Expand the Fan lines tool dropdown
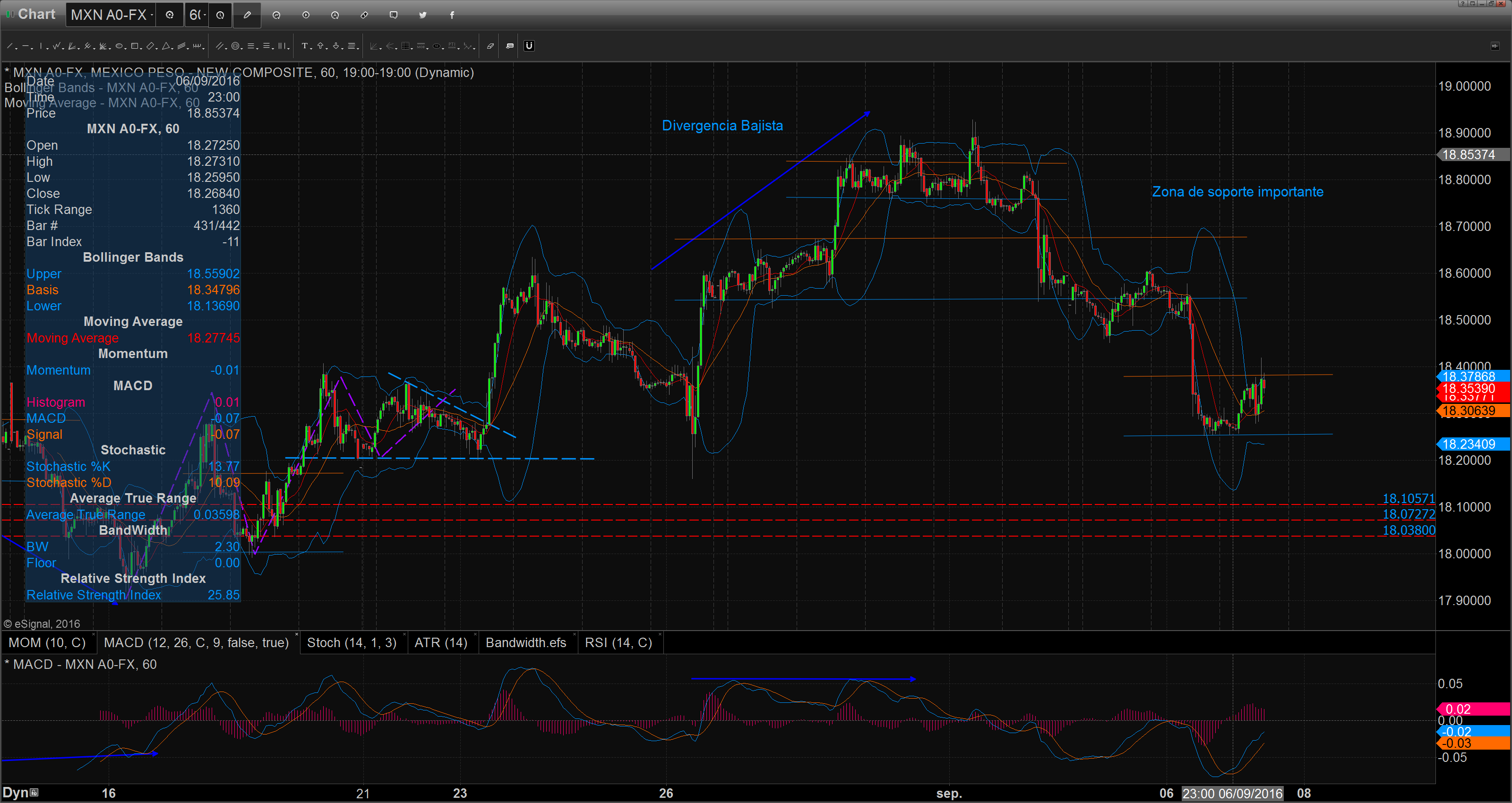1512x803 pixels. point(78,49)
